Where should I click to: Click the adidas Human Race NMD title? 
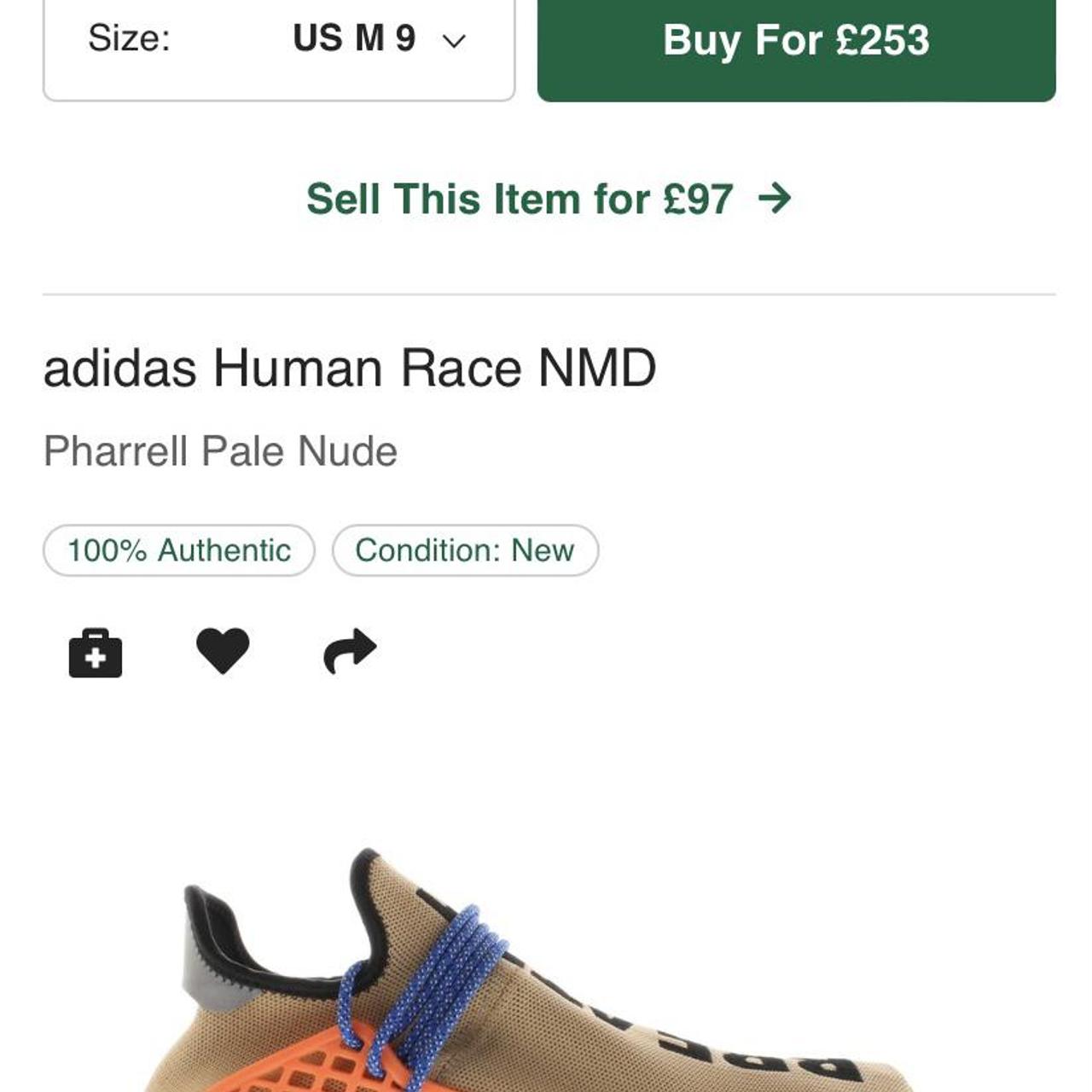pos(350,368)
